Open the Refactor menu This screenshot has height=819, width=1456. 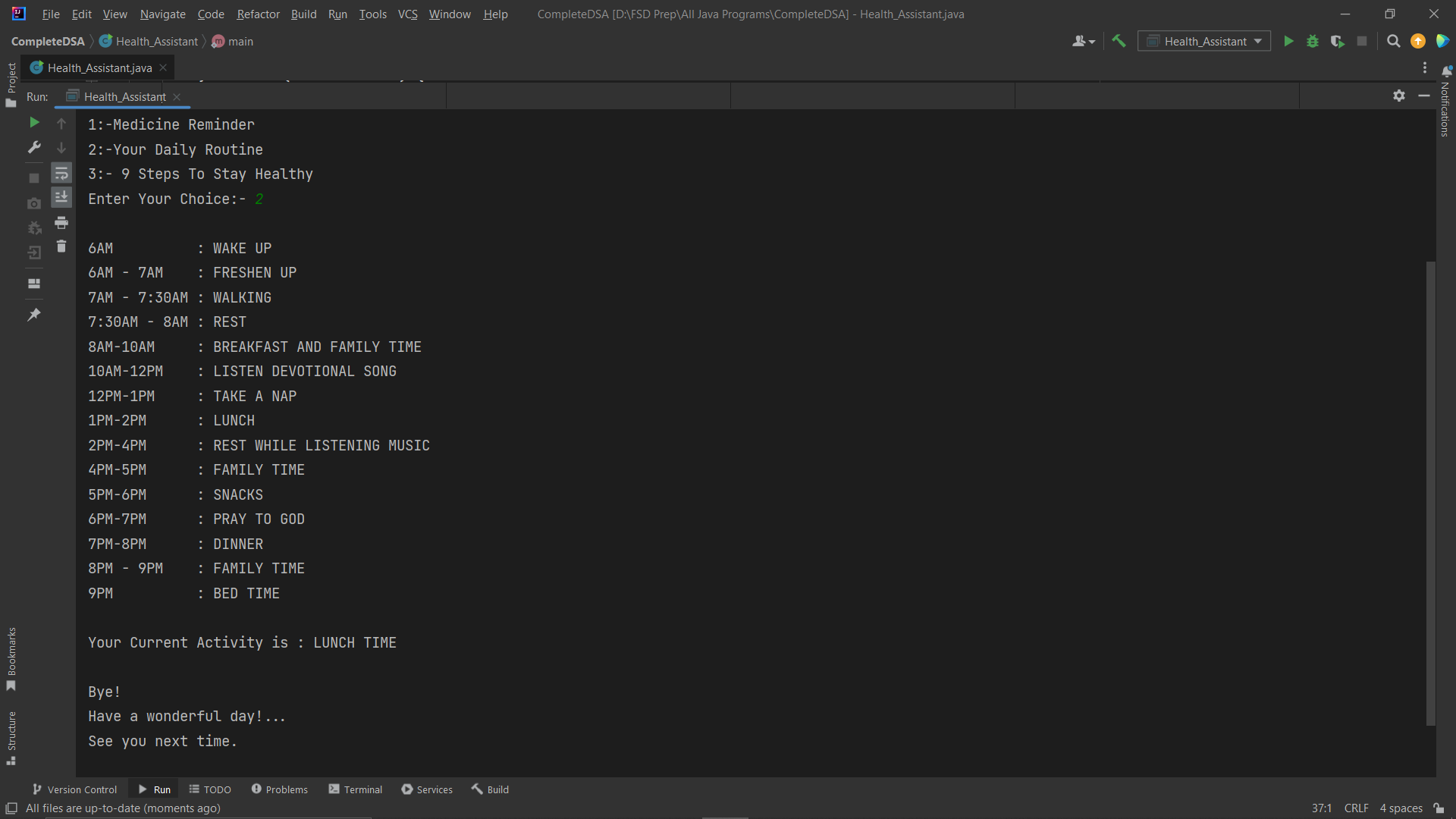258,14
